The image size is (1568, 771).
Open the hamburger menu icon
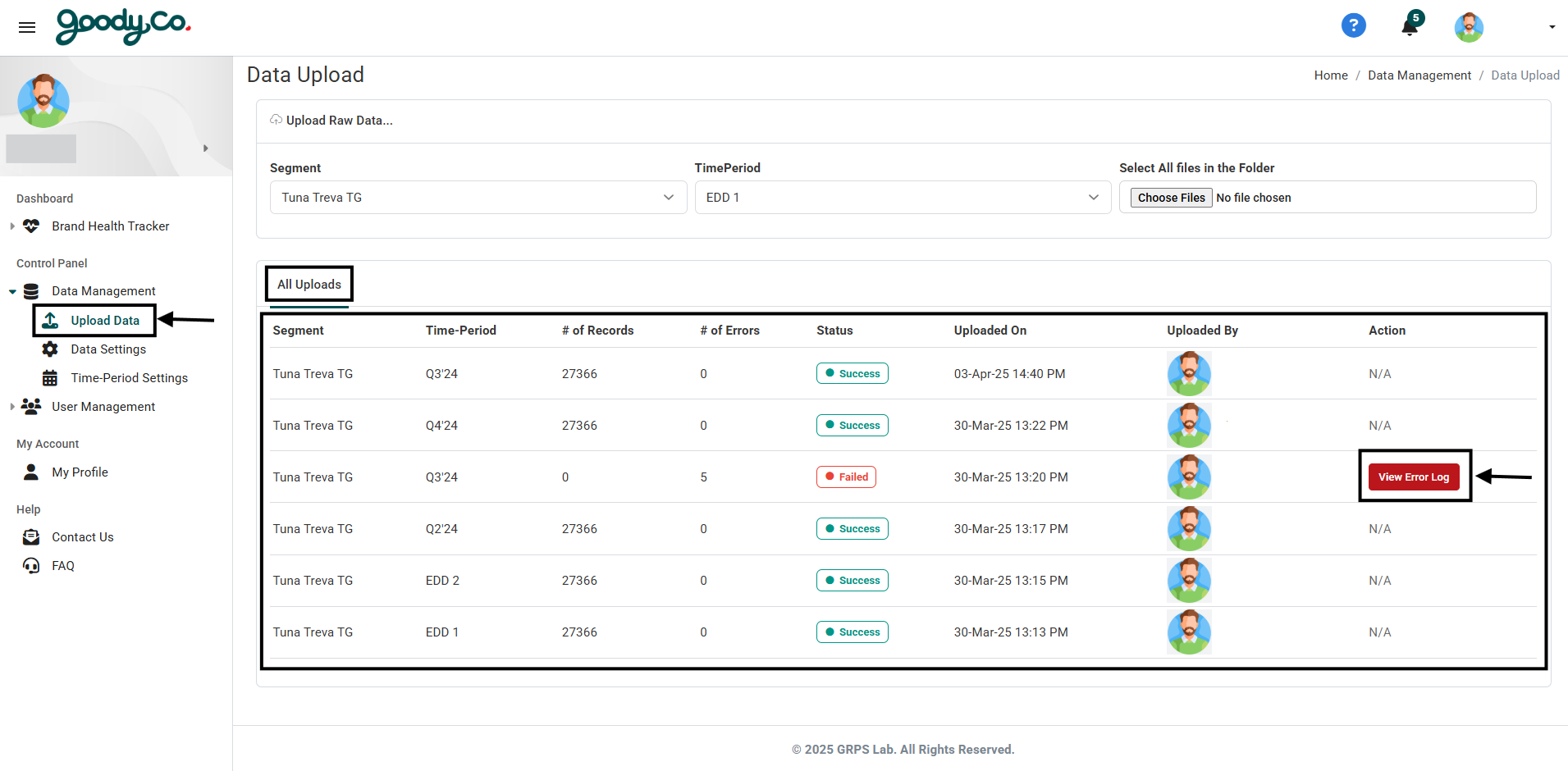coord(27,27)
